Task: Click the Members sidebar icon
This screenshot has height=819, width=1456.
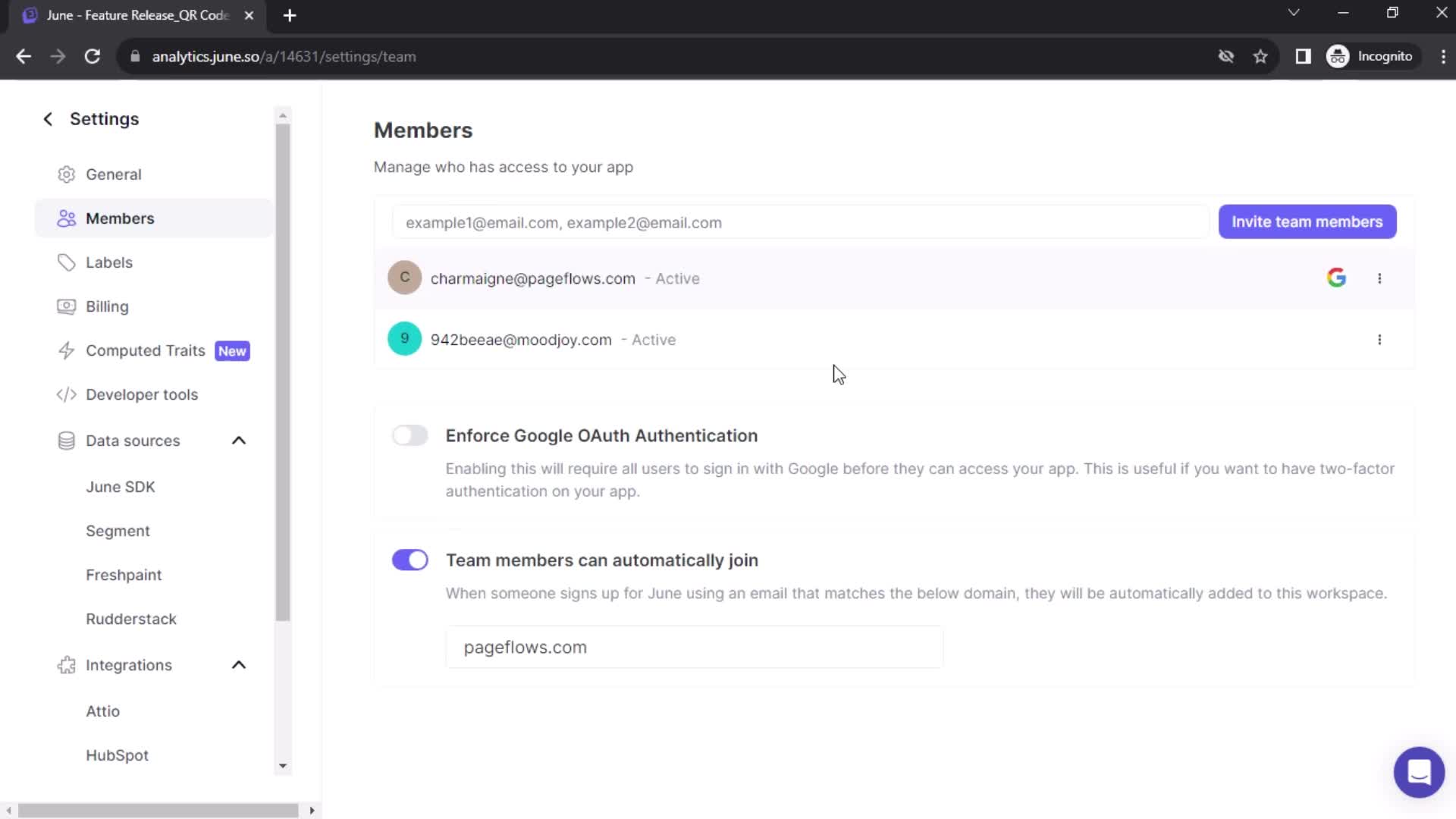Action: point(65,218)
